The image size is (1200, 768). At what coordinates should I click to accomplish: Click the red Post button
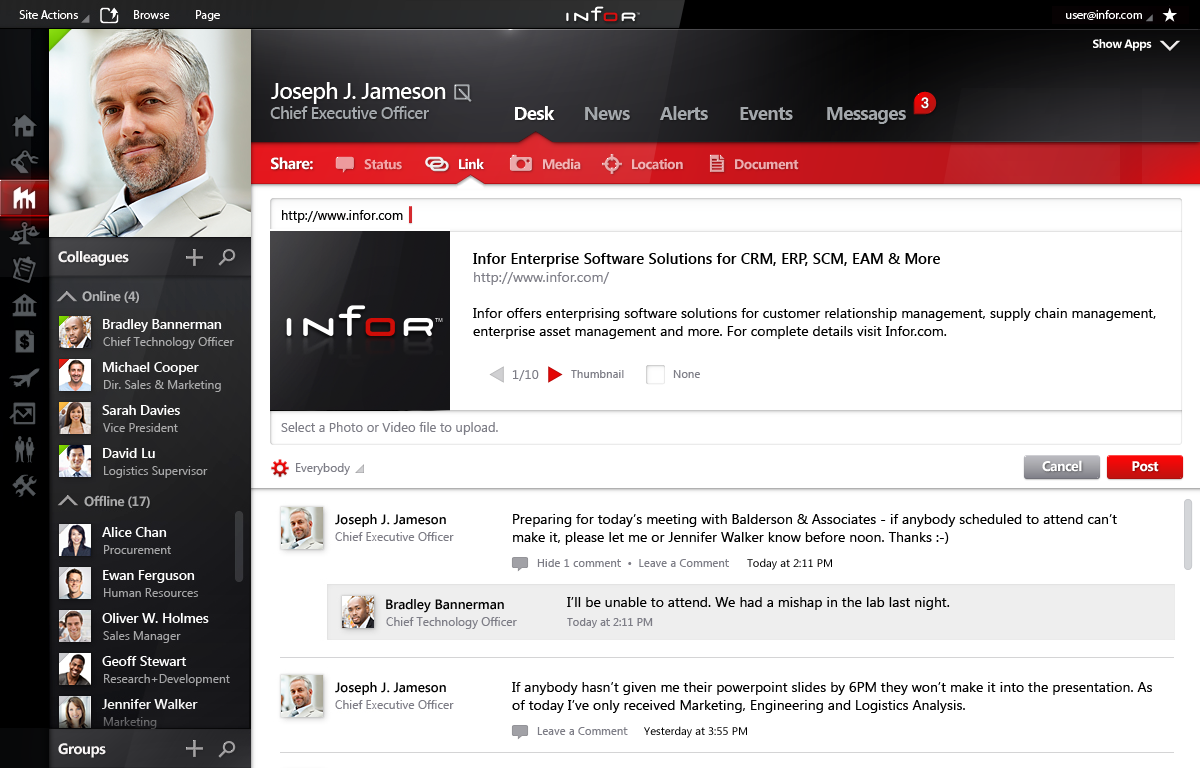(1145, 467)
